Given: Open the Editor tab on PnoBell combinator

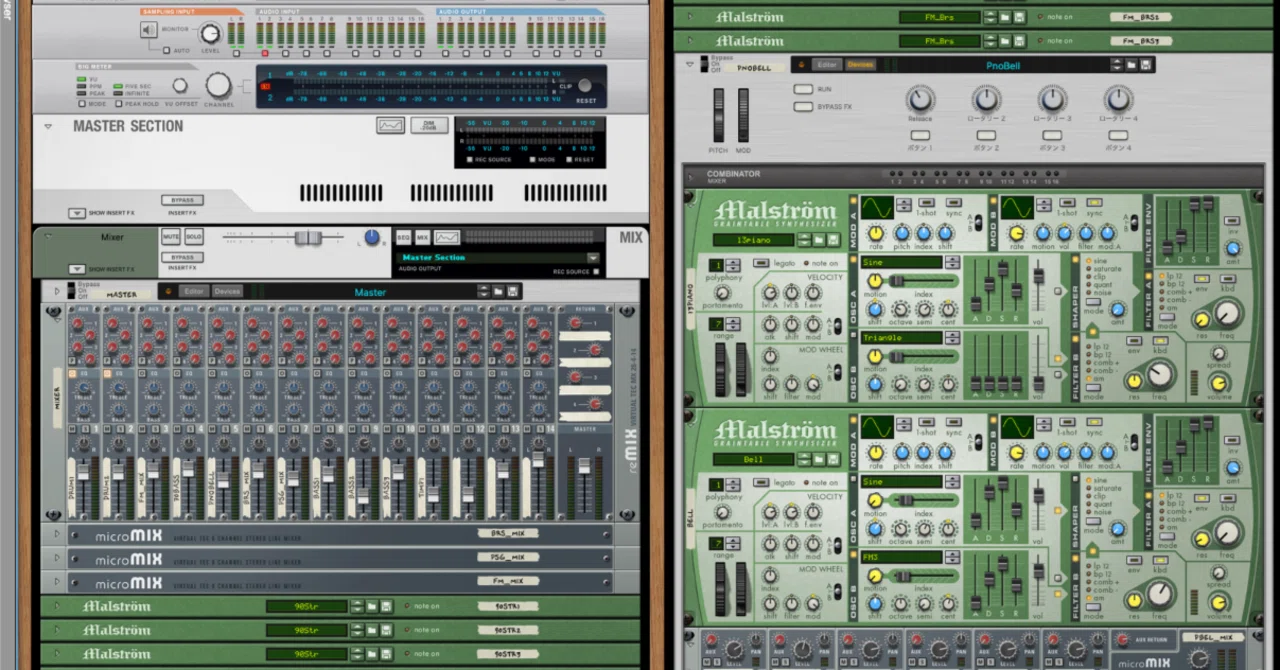Looking at the screenshot, I should click(x=827, y=64).
